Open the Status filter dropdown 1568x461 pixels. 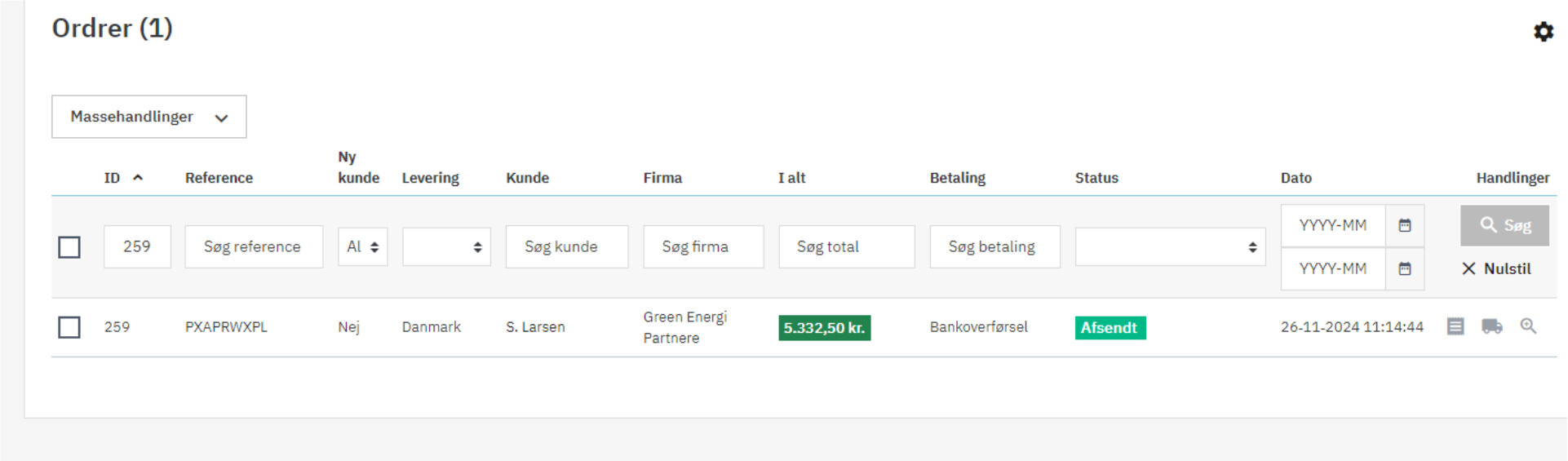click(x=1169, y=247)
